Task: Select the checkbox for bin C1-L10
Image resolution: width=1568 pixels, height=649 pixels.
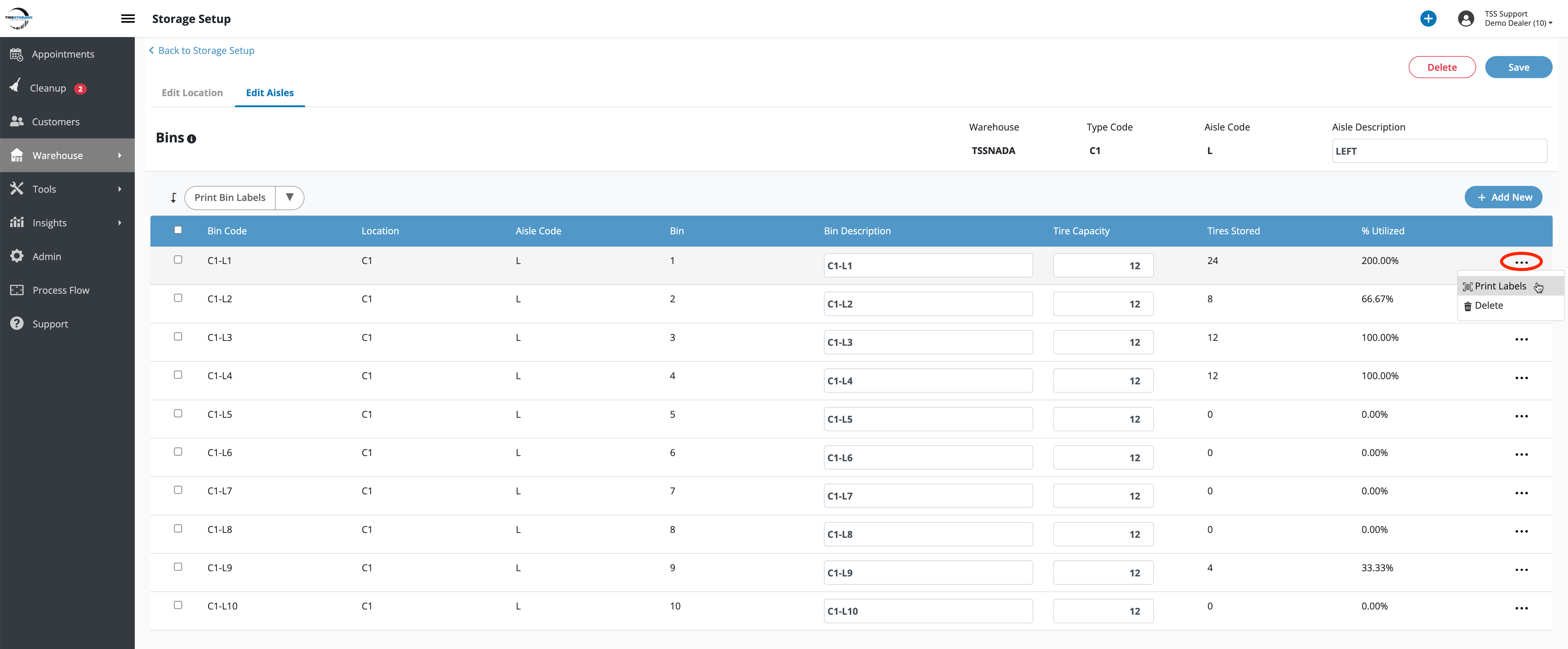Action: point(178,605)
